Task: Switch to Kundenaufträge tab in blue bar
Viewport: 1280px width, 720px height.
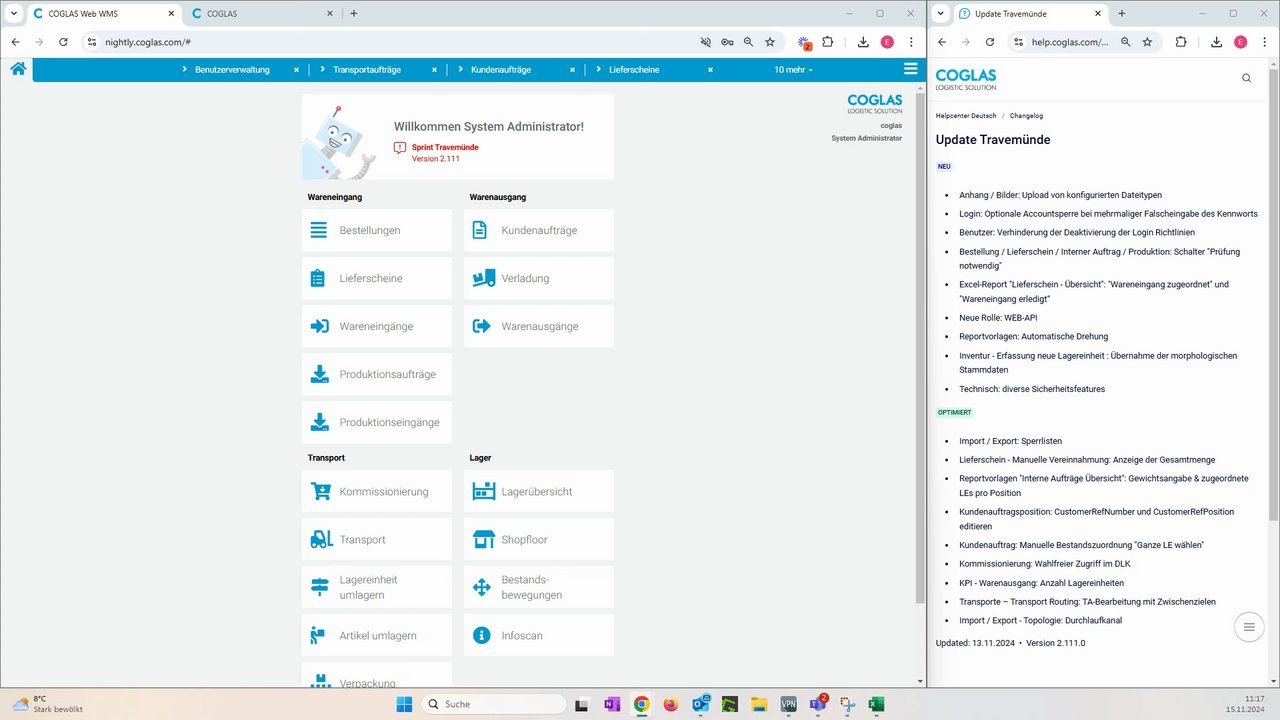Action: pyautogui.click(x=501, y=70)
